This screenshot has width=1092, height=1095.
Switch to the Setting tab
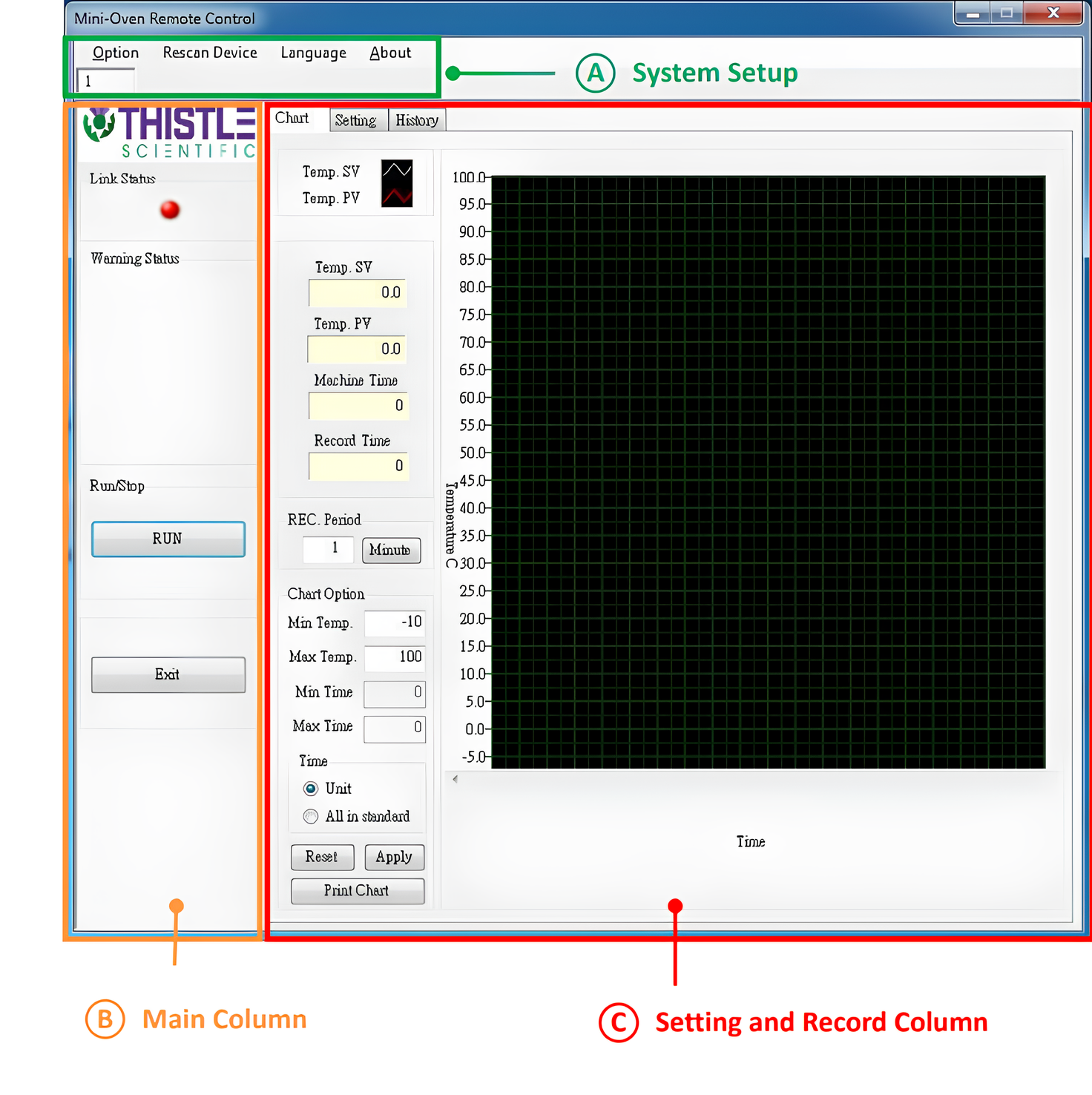tap(355, 120)
